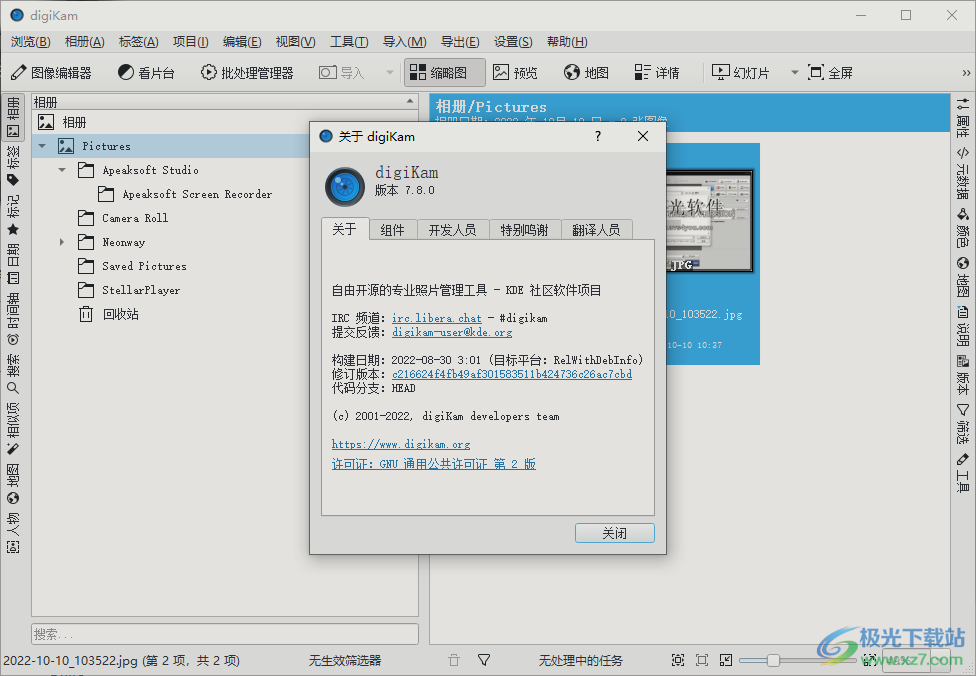
Task: Click the 关闭 button in About dialog
Action: [614, 533]
